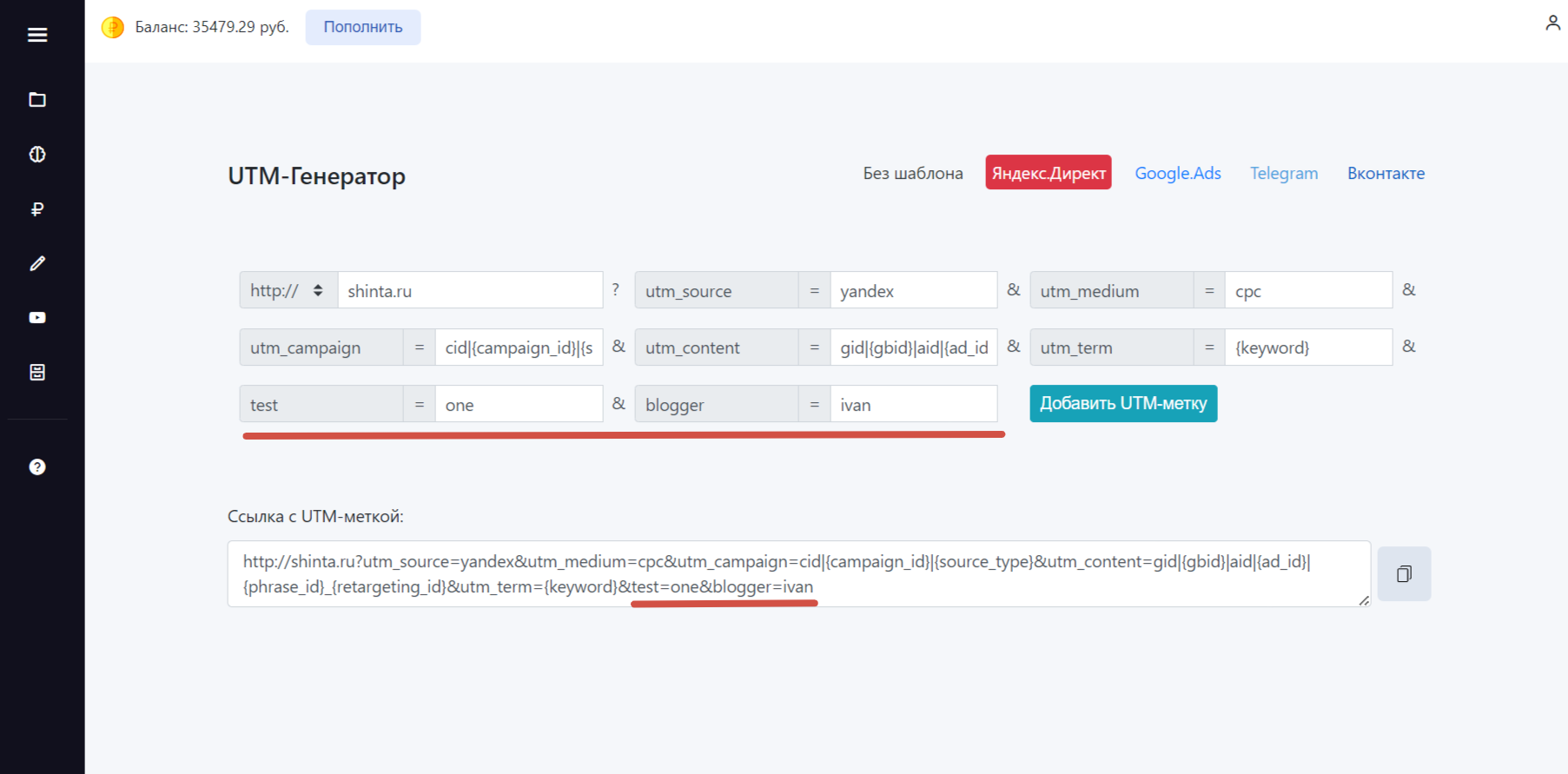Choose the Telegram template
Screen dimensions: 1568x774
1284,173
